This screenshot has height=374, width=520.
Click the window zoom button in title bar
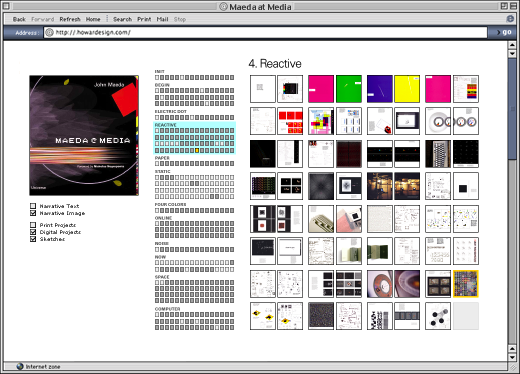click(x=504, y=6)
